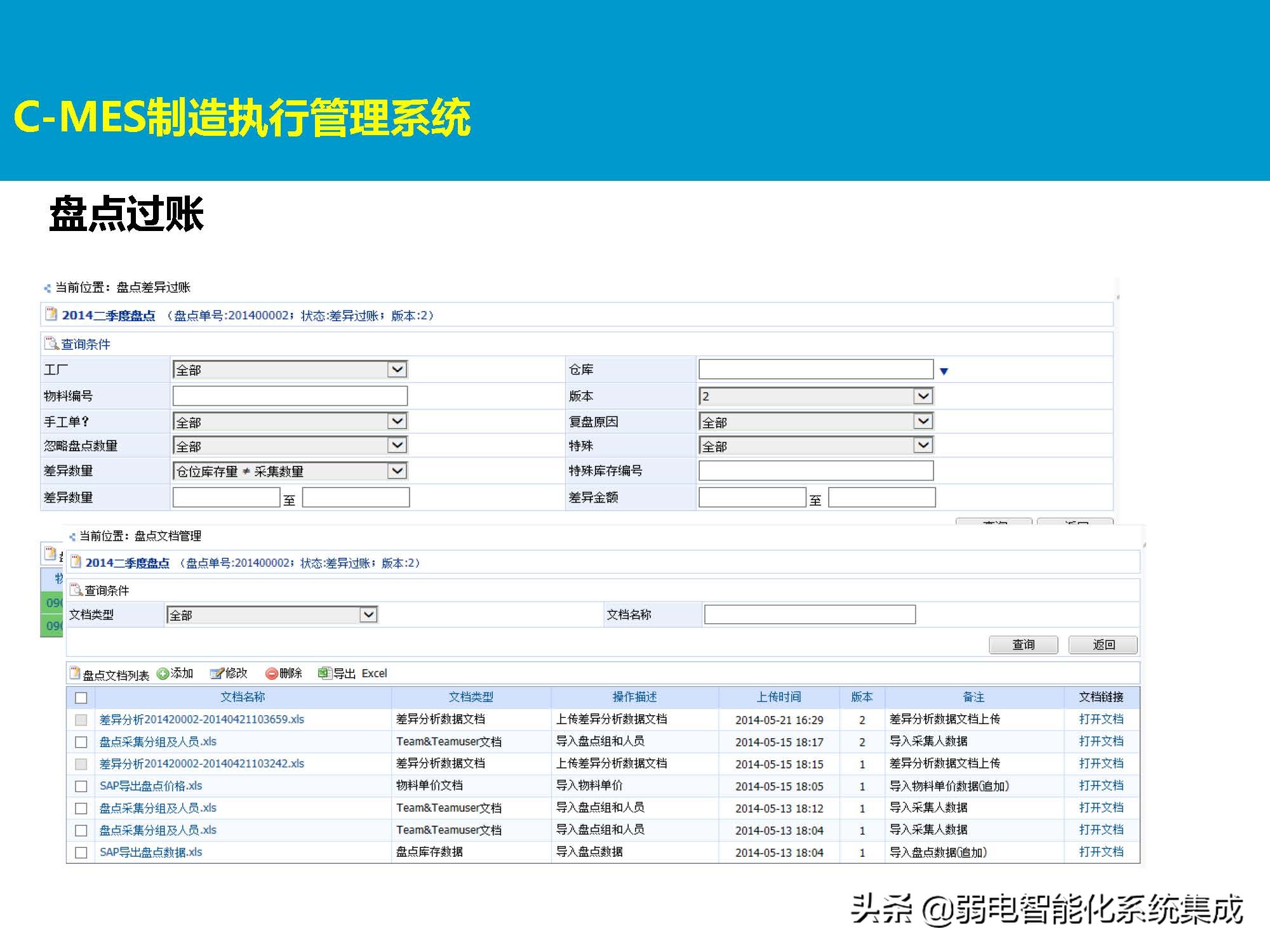Click the 文档链接 column header

click(1101, 697)
